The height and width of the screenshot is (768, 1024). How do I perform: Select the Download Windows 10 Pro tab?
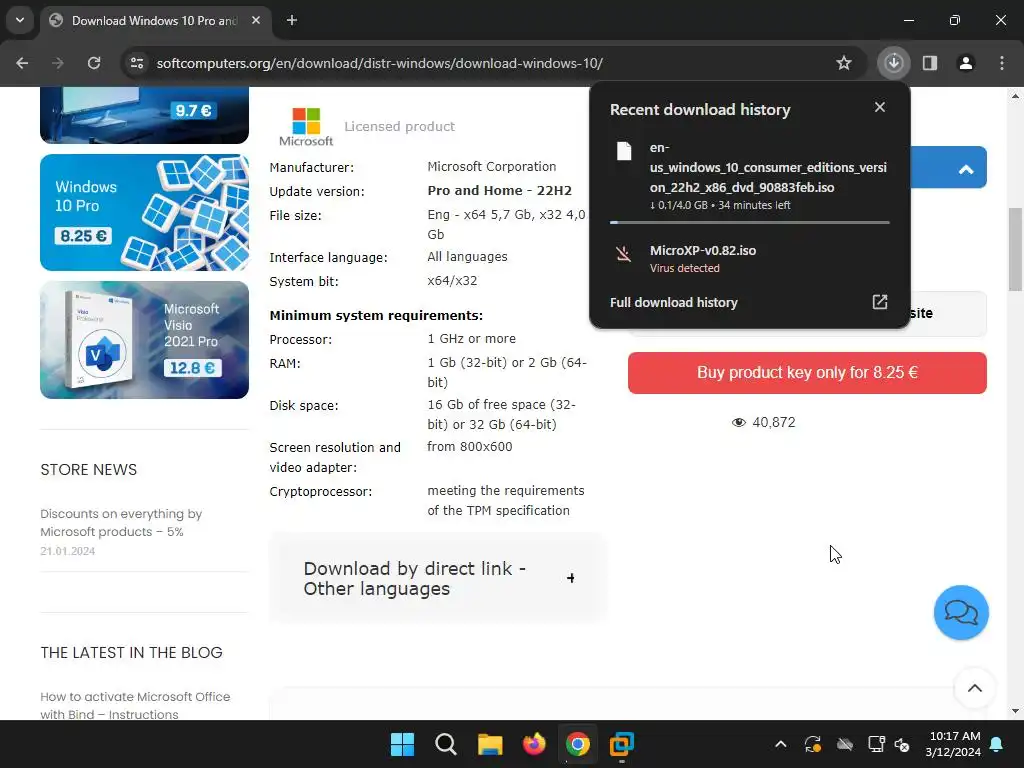pyautogui.click(x=155, y=21)
